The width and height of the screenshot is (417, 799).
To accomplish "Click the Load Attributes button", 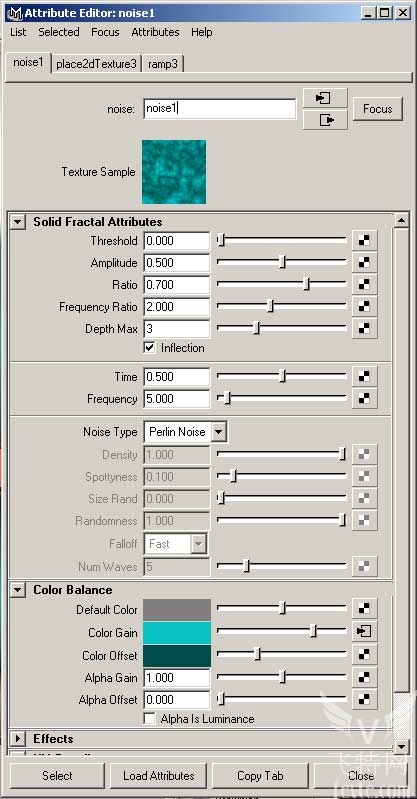I will (159, 776).
